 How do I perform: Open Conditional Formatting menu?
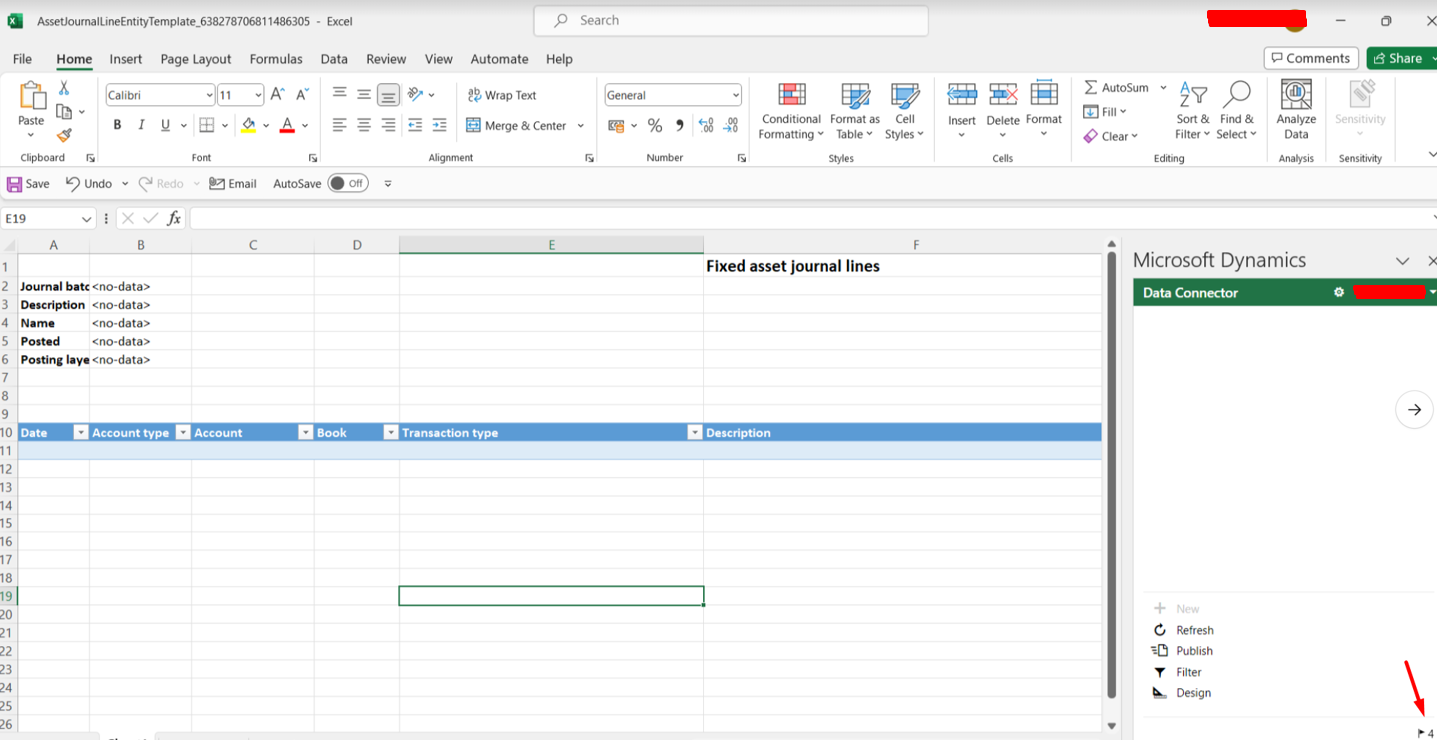791,111
